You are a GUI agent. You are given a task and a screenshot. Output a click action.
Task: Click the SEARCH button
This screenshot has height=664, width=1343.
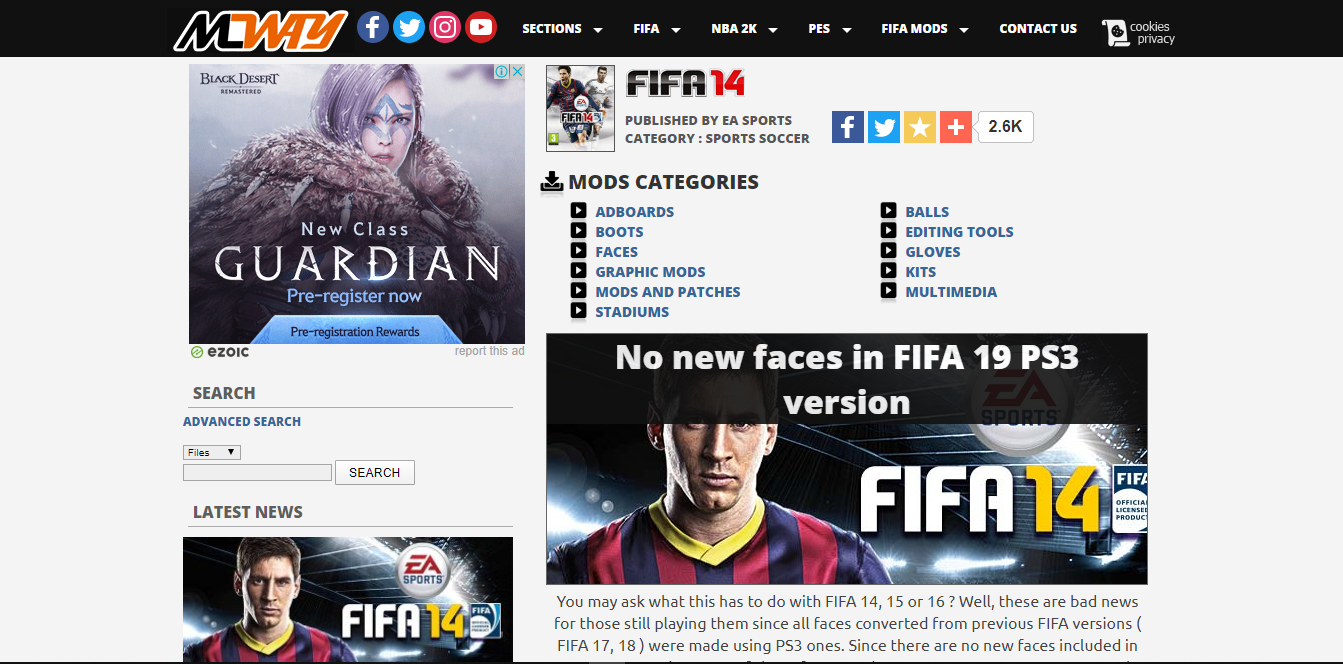[375, 472]
